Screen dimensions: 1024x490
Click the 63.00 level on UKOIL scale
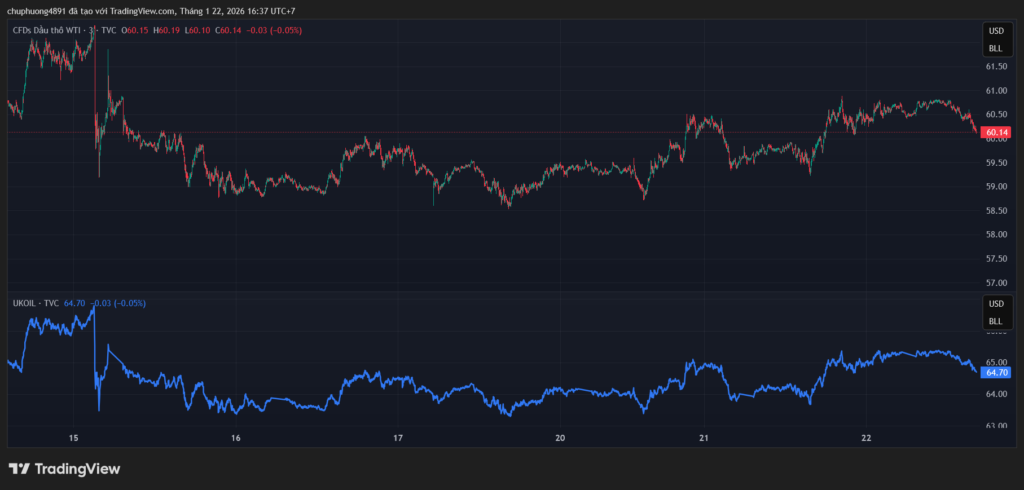[x=995, y=426]
